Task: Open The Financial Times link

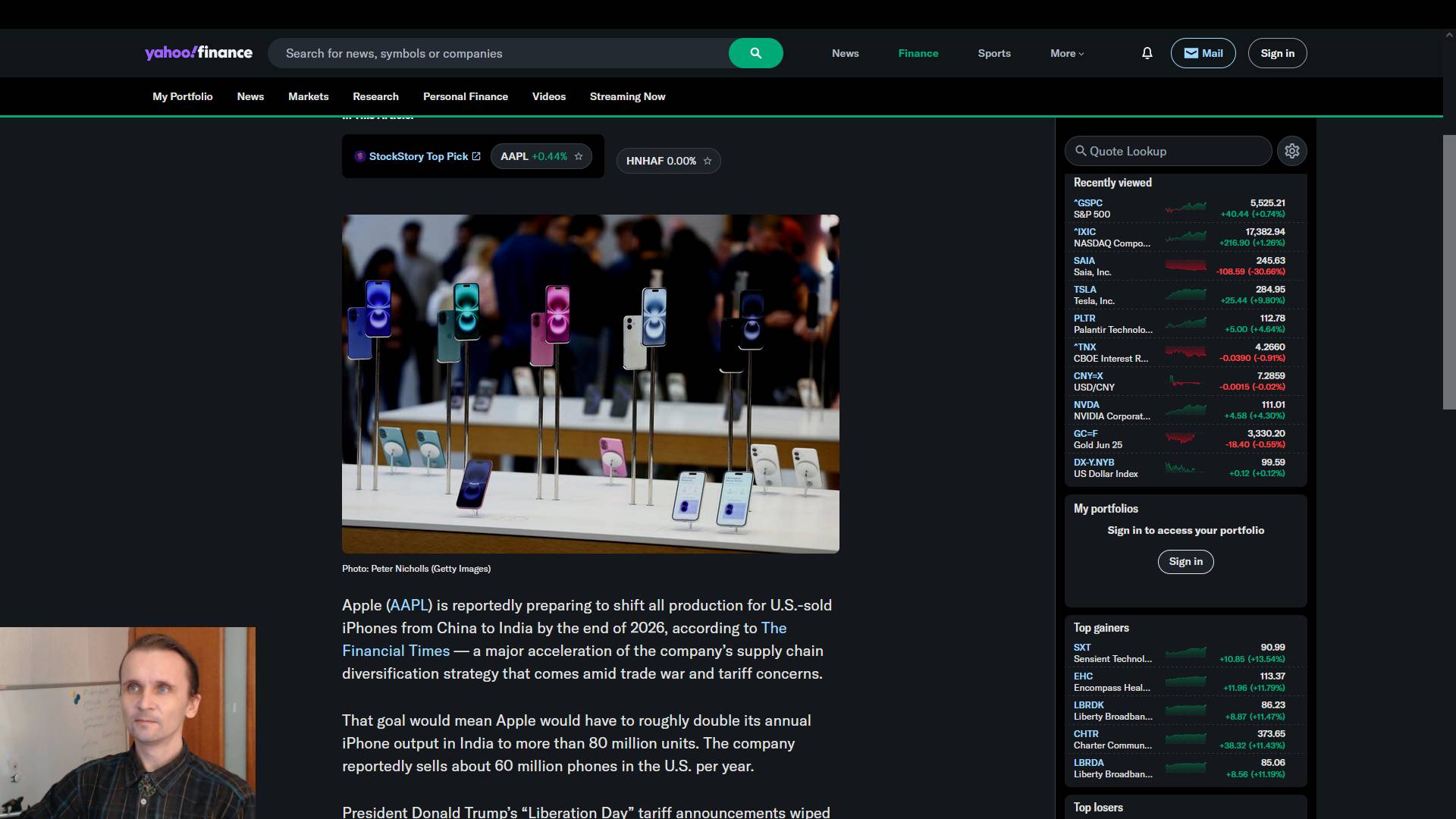Action: (395, 651)
